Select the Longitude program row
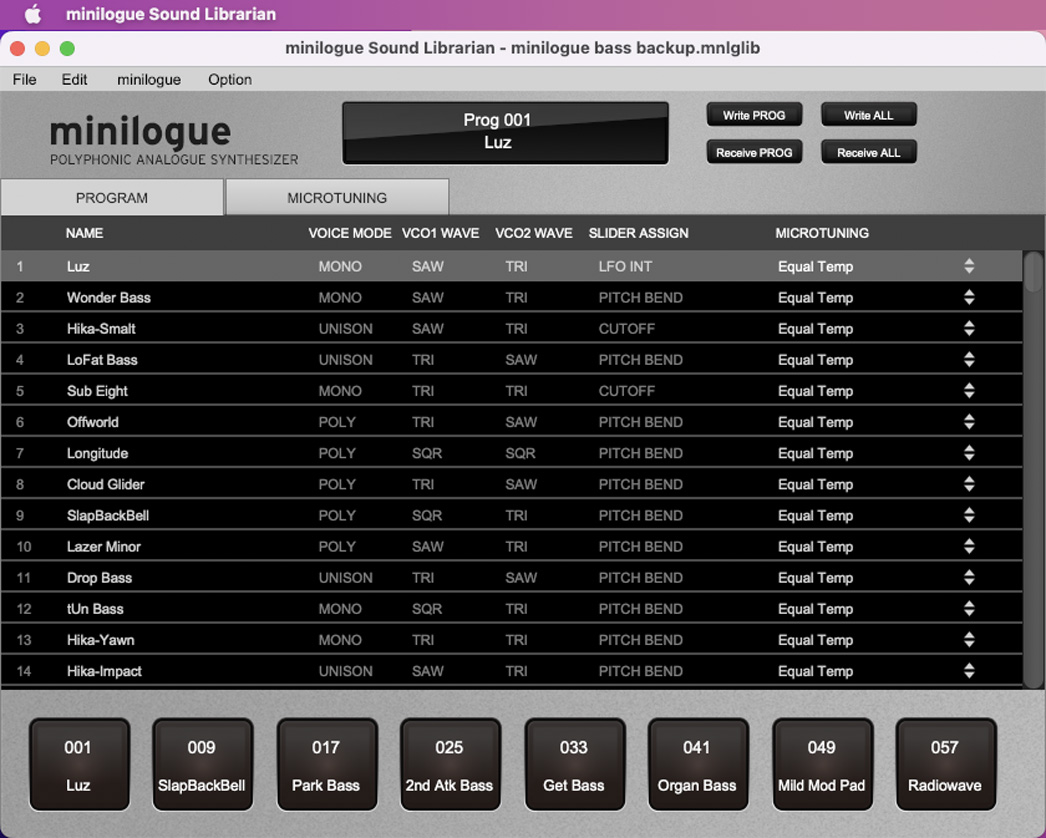 pos(511,453)
